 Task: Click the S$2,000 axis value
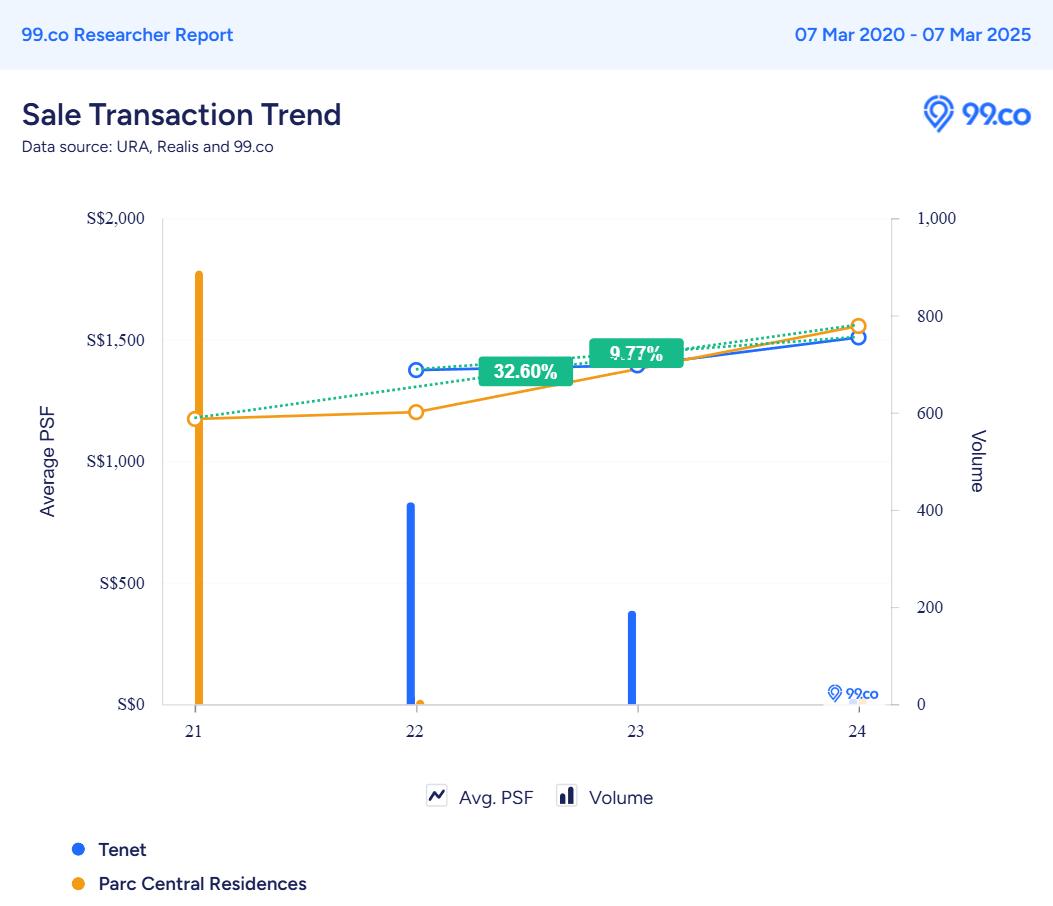116,218
